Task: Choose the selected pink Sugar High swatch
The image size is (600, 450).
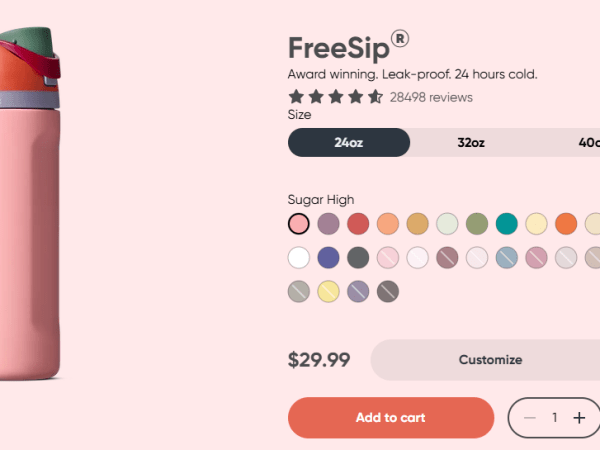Action: tap(298, 224)
